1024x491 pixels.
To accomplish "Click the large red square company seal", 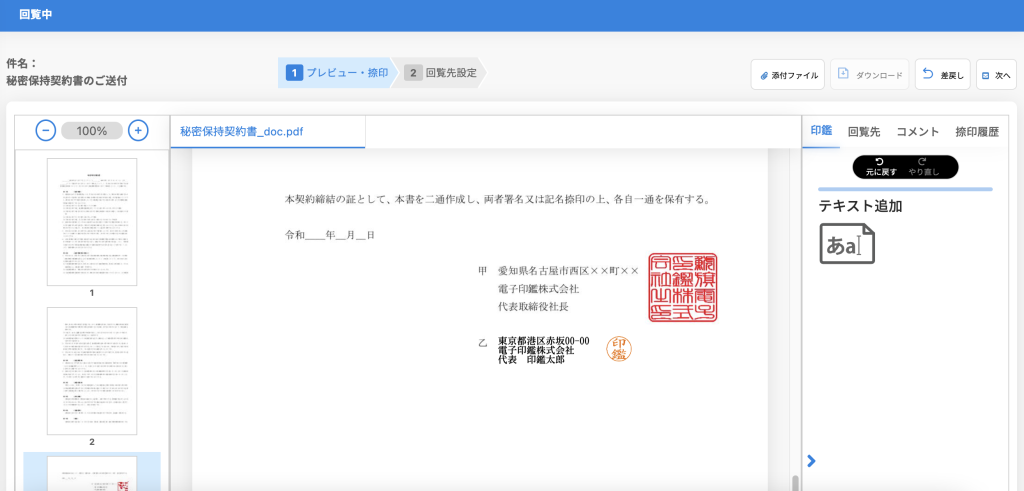I will pyautogui.click(x=682, y=287).
